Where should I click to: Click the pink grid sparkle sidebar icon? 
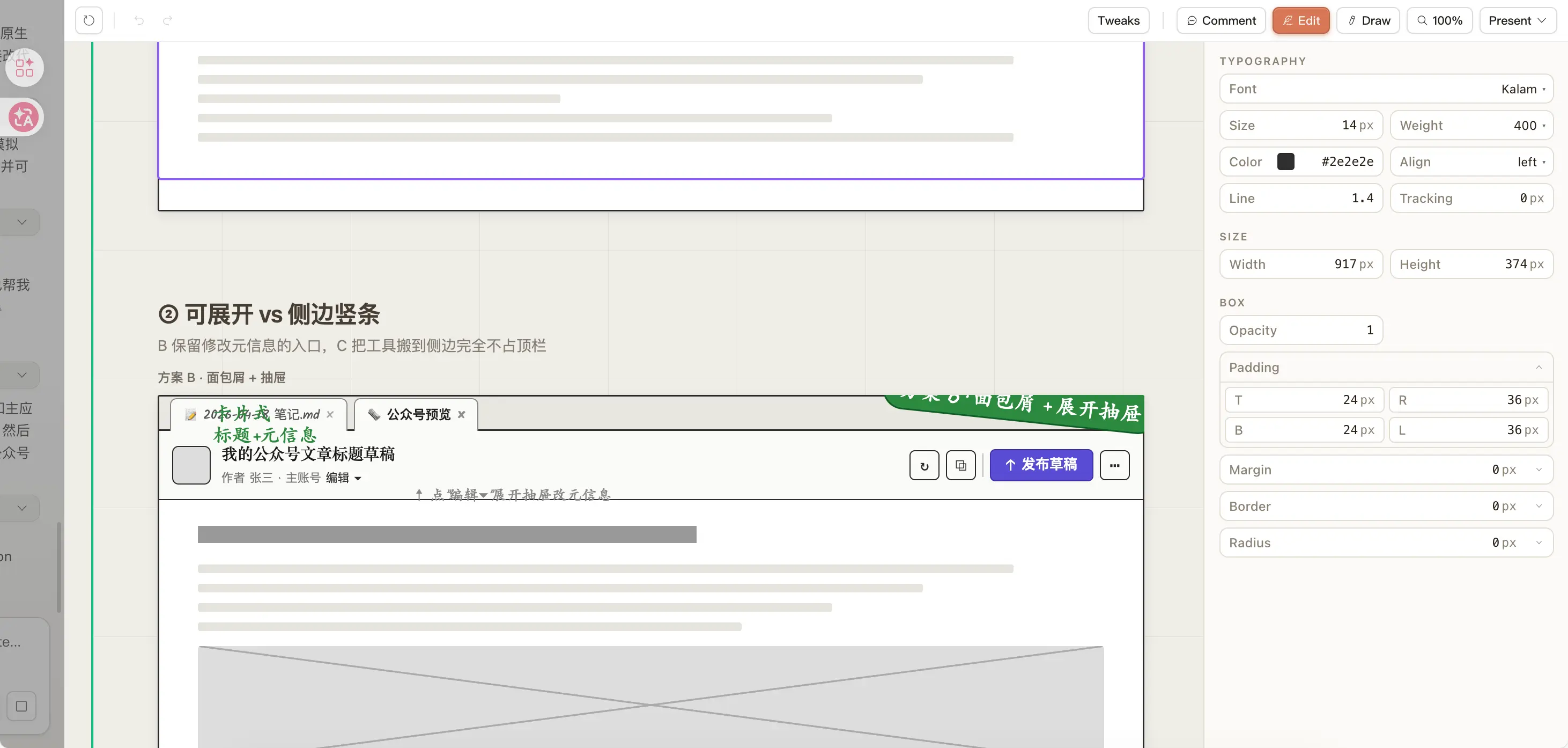pos(24,68)
